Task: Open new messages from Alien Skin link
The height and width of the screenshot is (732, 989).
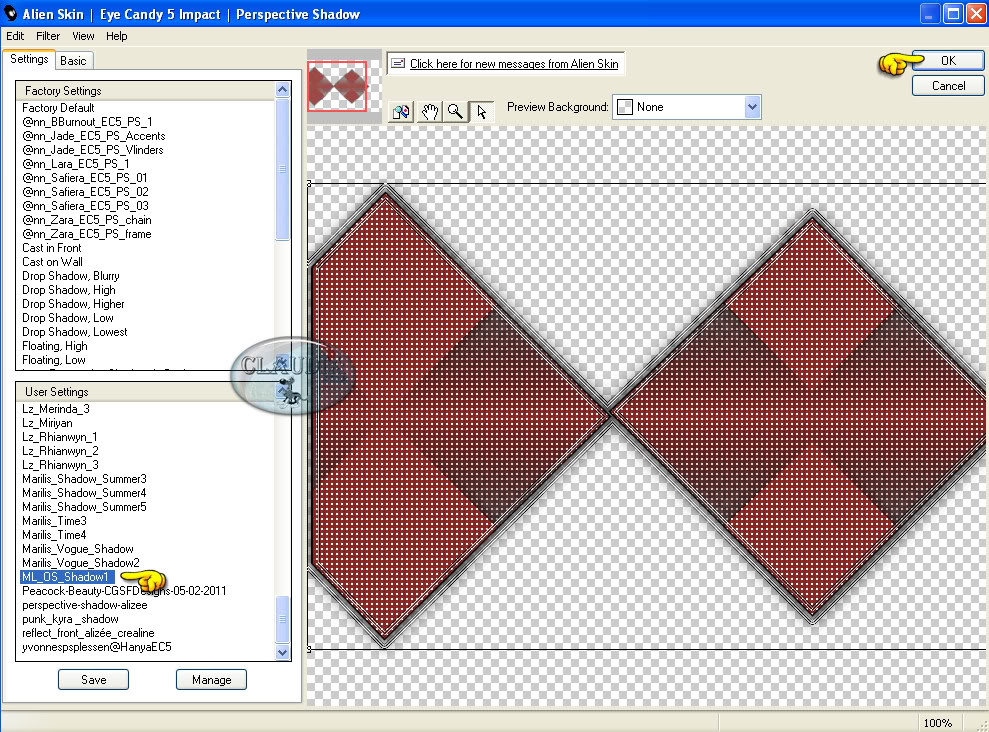Action: tap(514, 64)
